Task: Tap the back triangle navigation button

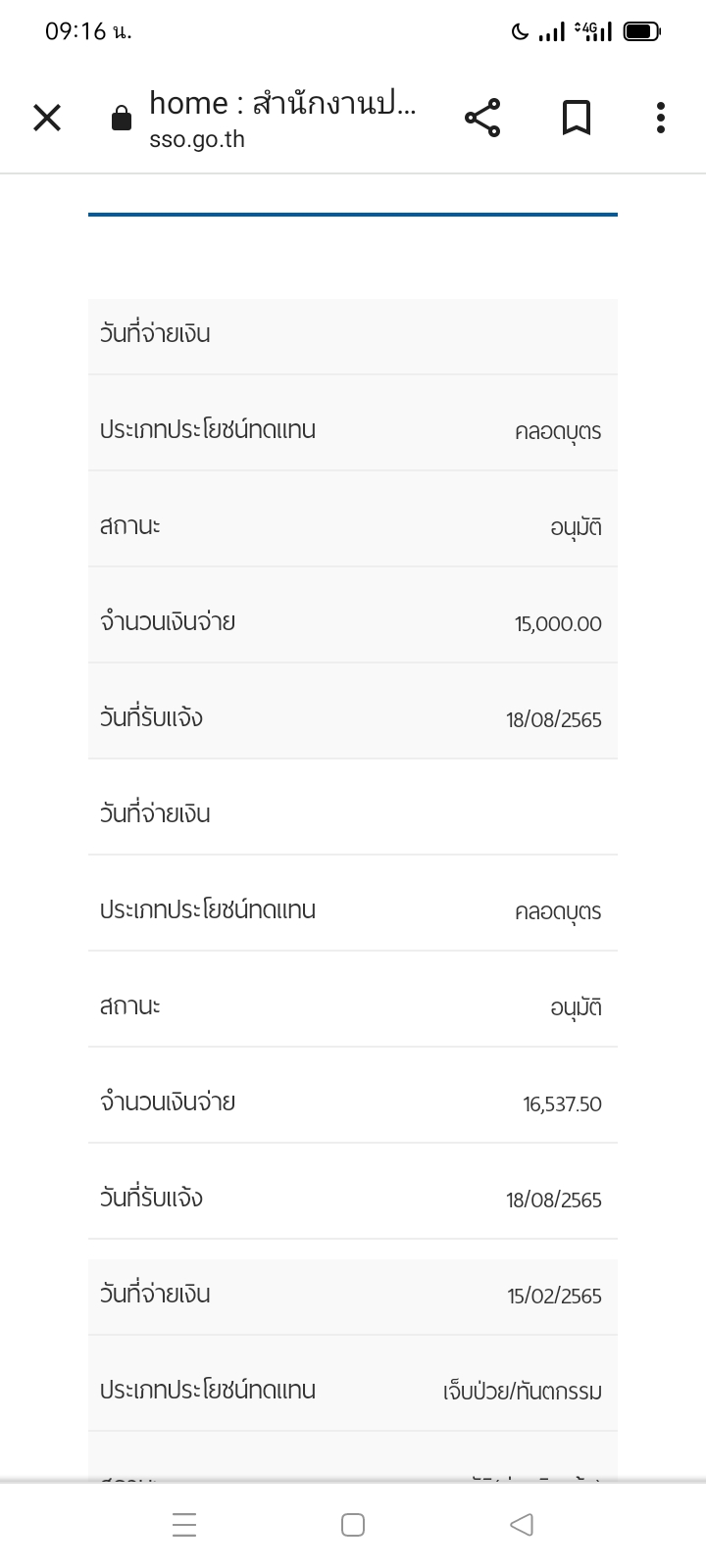Action: (522, 1525)
